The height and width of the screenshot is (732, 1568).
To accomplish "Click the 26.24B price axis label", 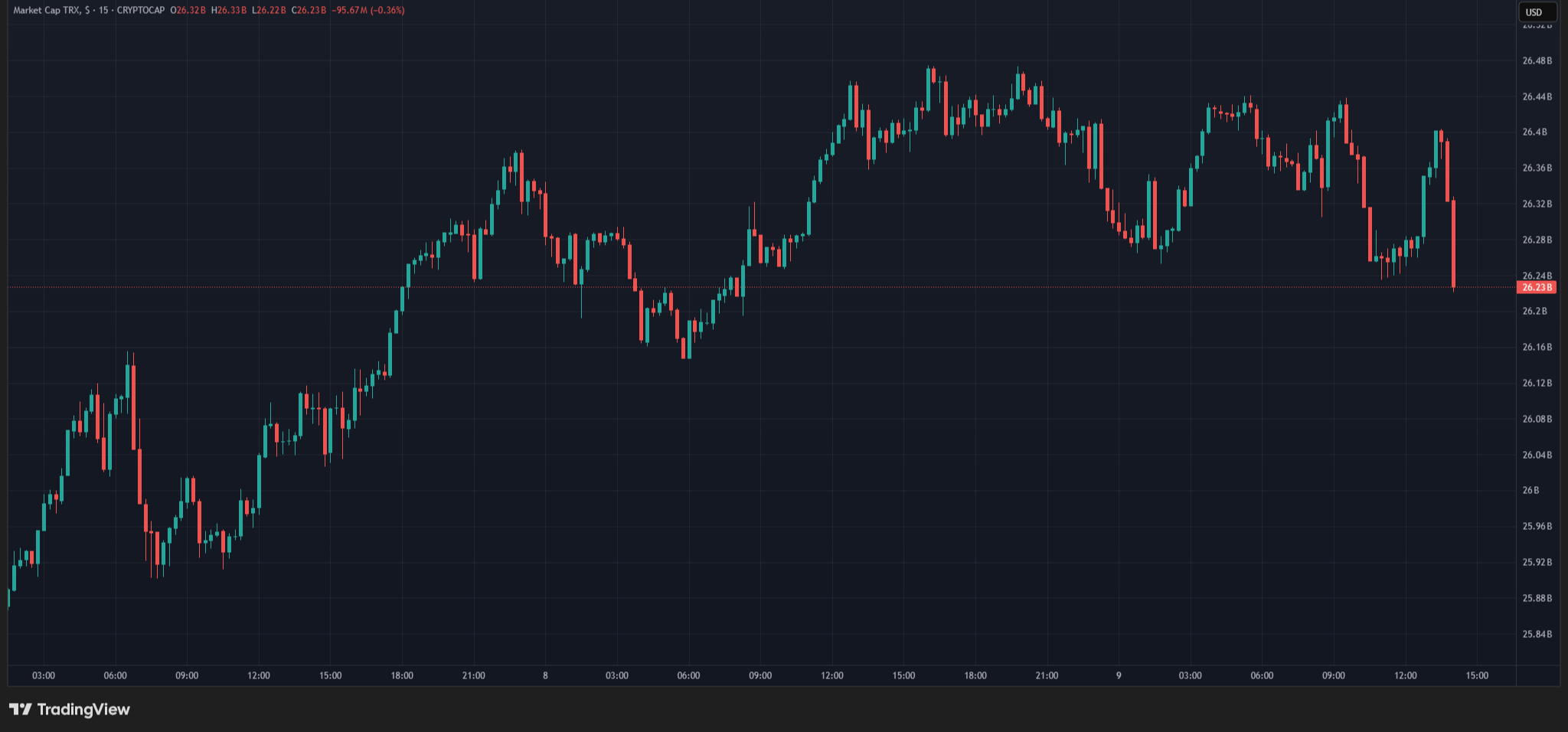I will coord(1537,276).
